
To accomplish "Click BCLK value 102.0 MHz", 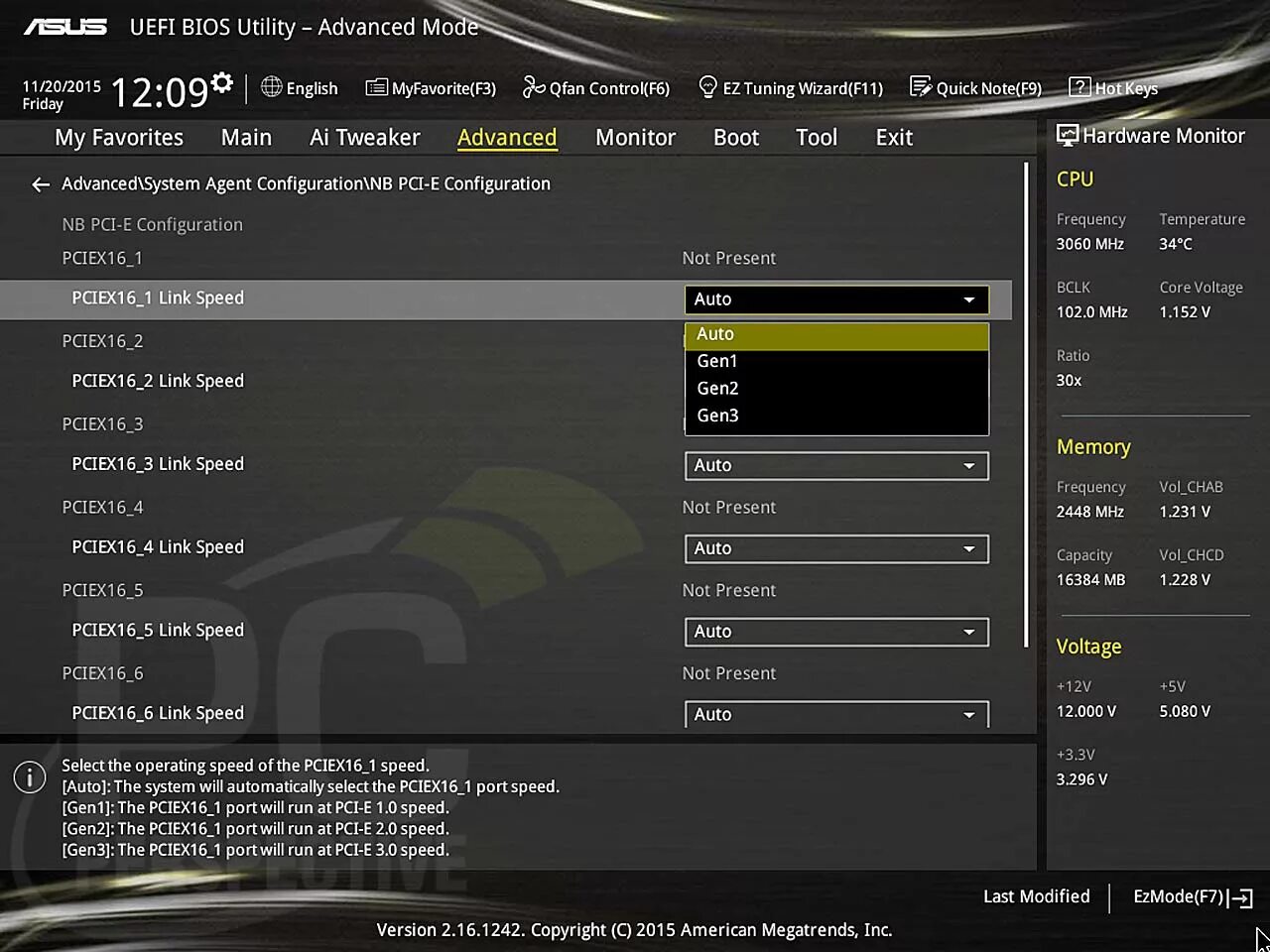I will [1091, 312].
